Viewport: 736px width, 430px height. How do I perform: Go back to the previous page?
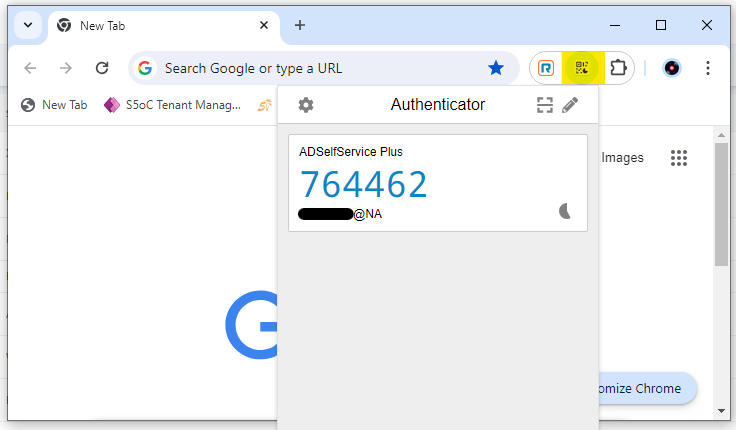[x=30, y=68]
